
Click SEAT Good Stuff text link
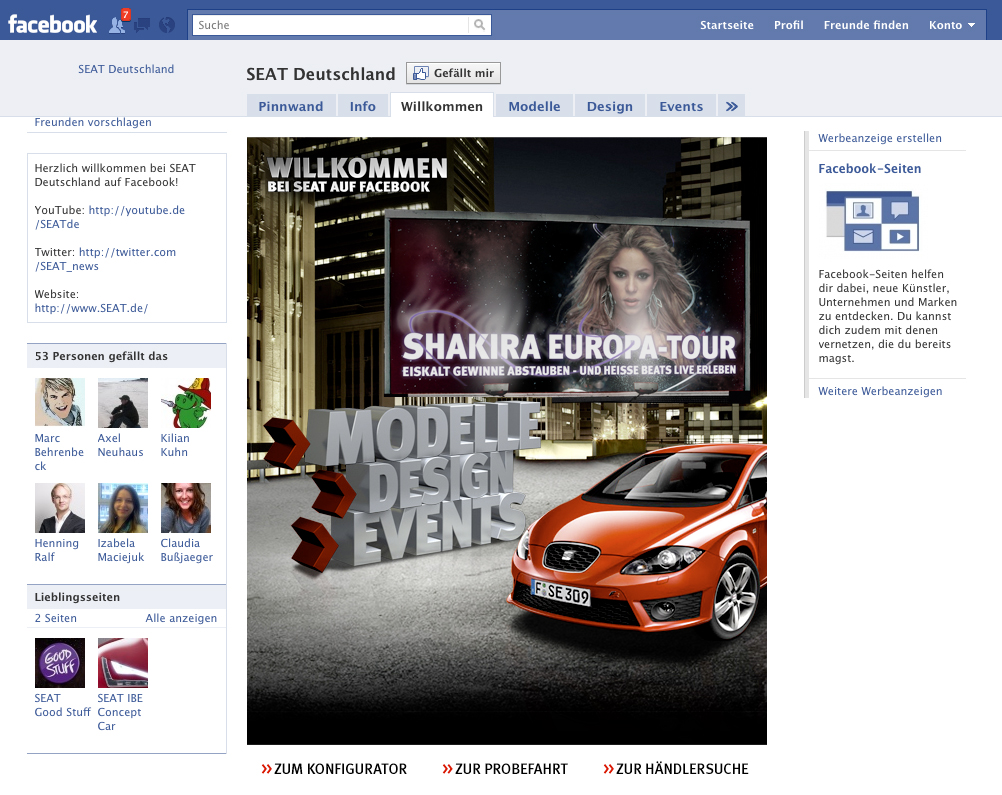coord(62,705)
